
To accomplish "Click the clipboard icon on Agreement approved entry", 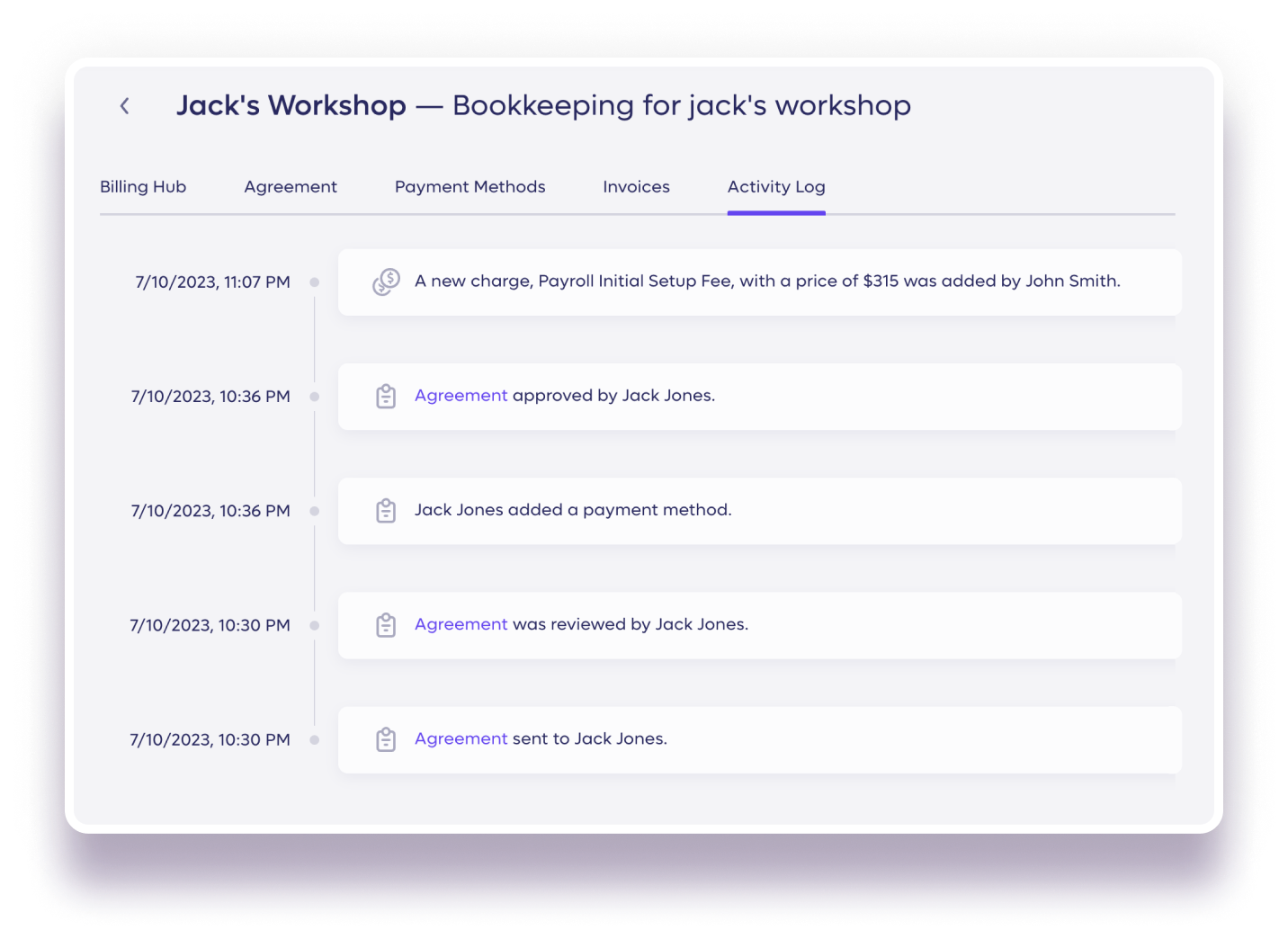I will (x=386, y=397).
